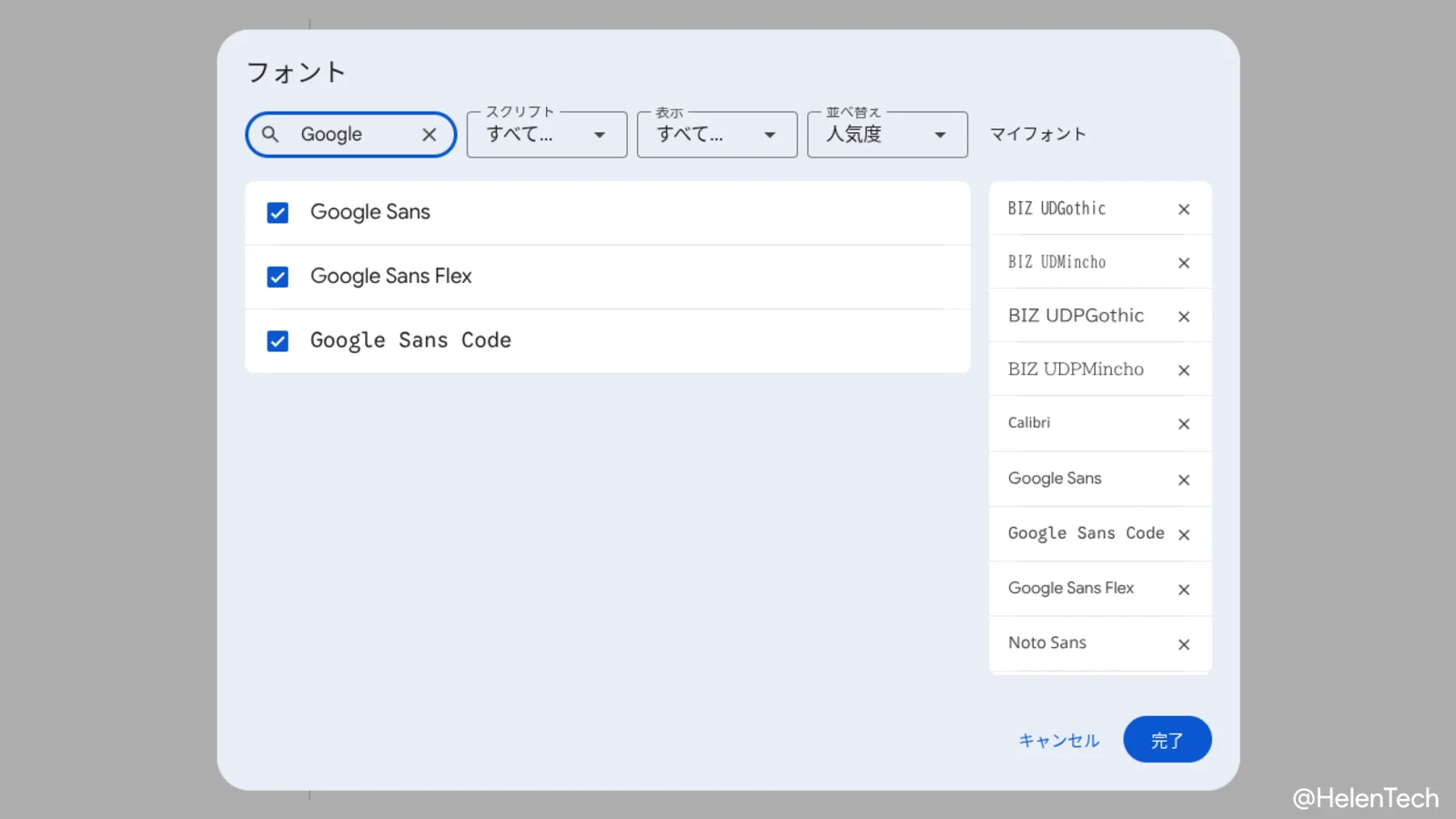Remove Calibri from my fonts
The width and height of the screenshot is (1456, 819).
coord(1183,424)
